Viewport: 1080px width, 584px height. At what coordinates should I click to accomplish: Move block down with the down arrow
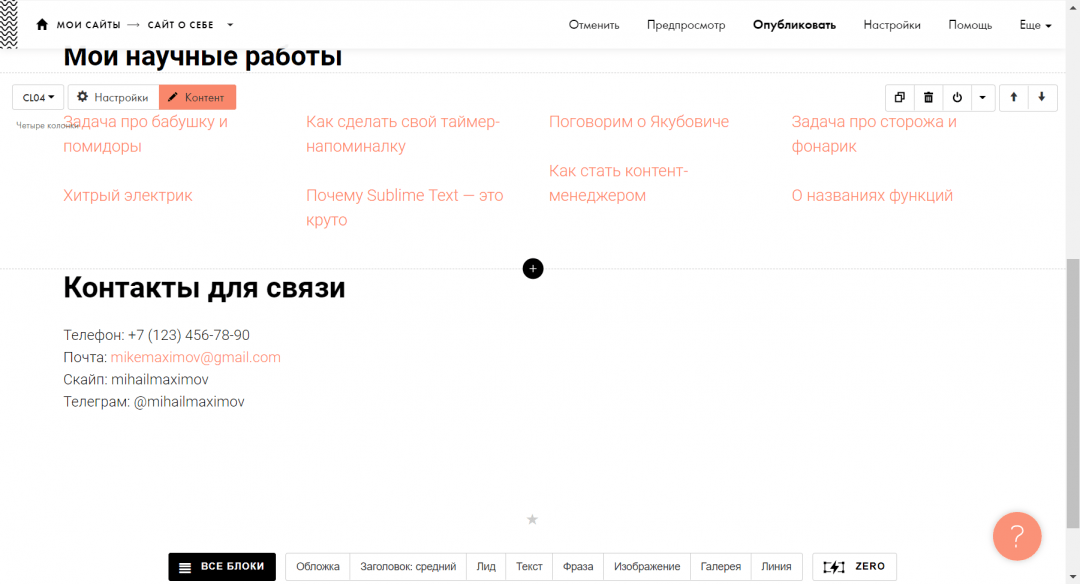coord(1042,97)
